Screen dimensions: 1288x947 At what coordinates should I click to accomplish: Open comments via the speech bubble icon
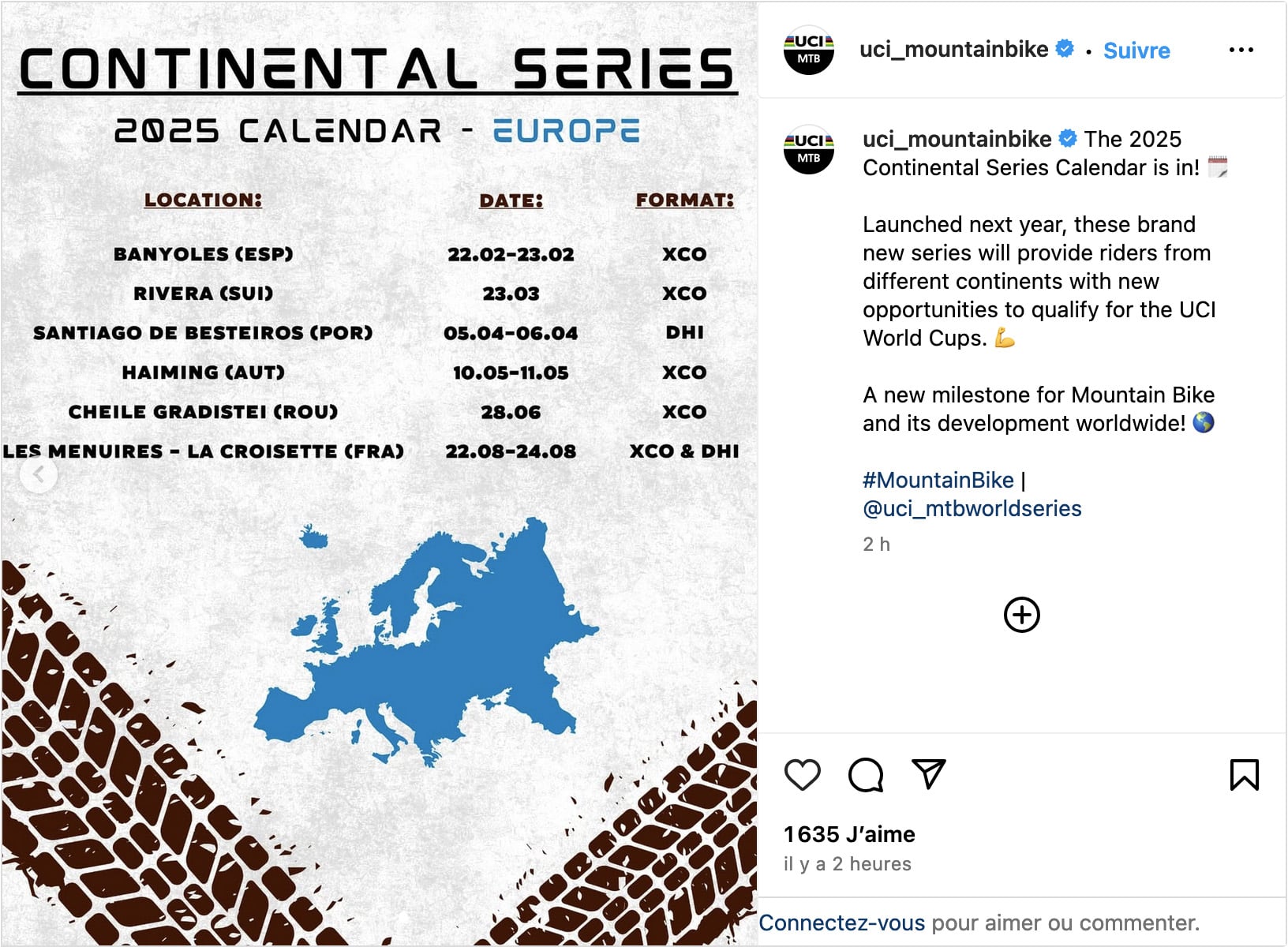(x=865, y=774)
